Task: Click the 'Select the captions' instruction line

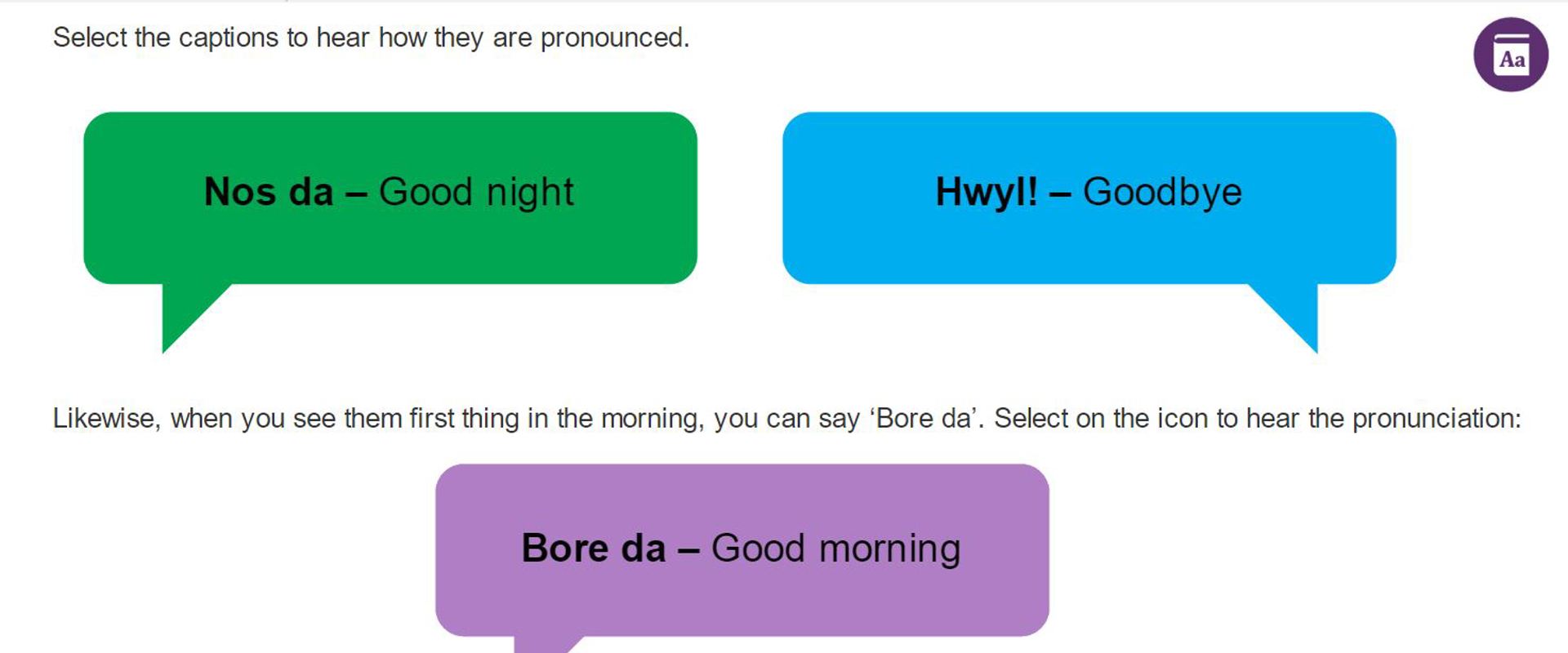Action: pos(372,38)
